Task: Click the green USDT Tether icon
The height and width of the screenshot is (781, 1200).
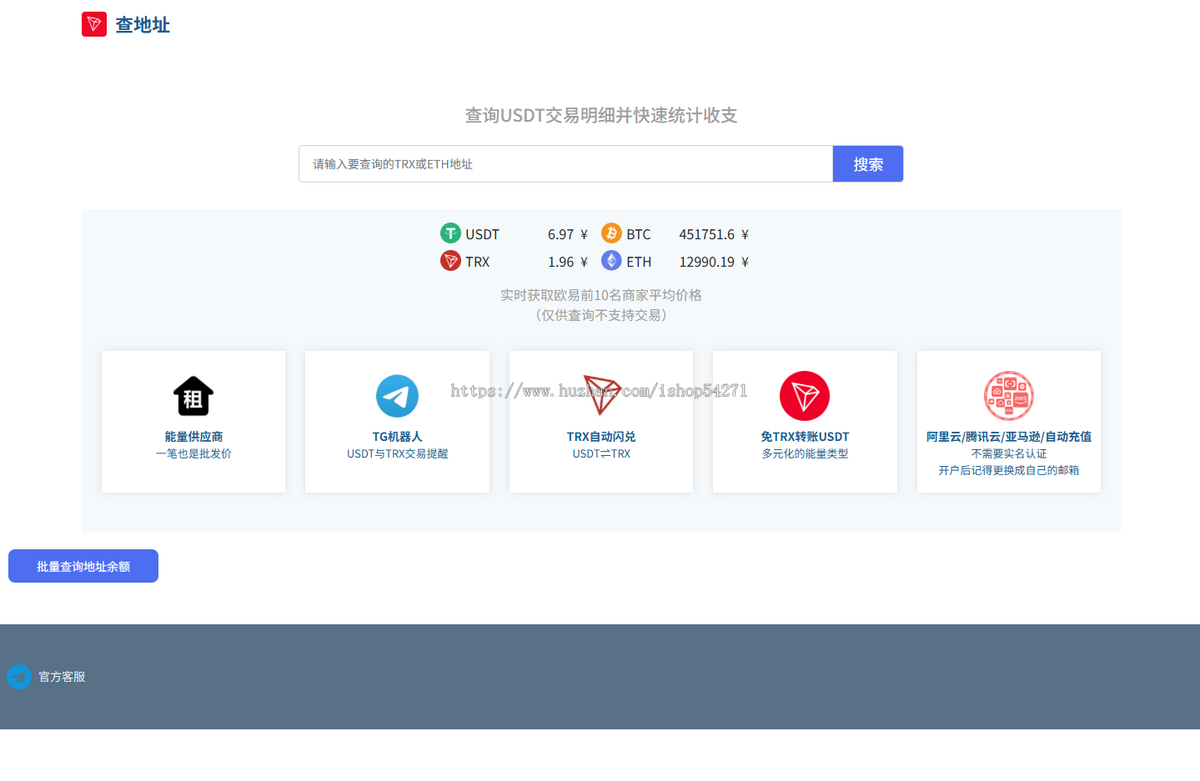Action: point(450,233)
